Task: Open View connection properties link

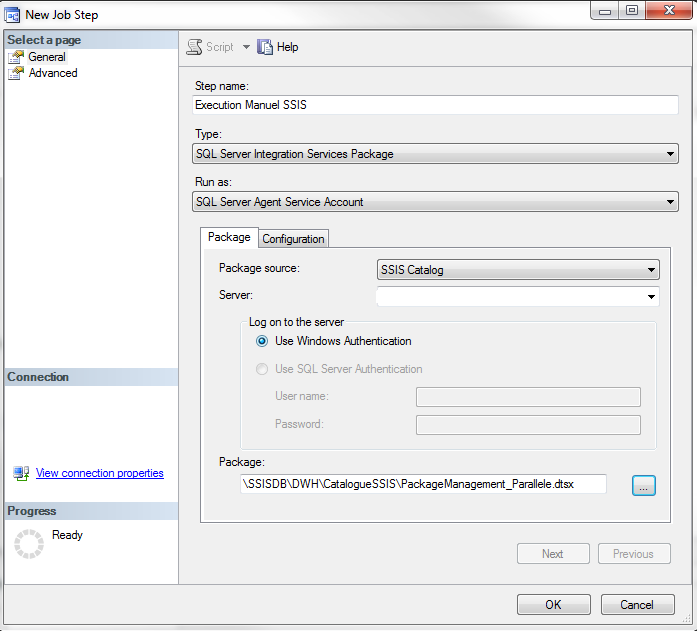Action: click(100, 473)
